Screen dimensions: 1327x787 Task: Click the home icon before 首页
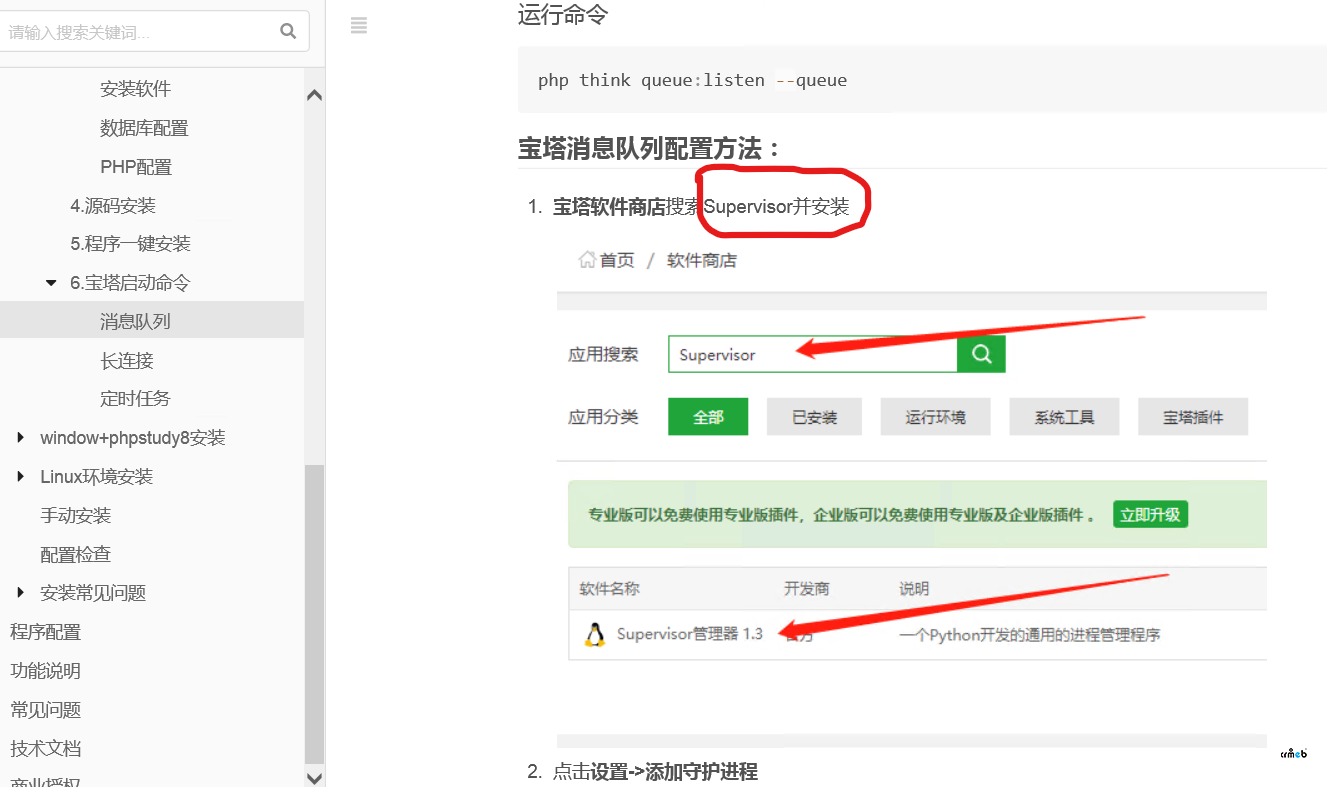tap(587, 260)
